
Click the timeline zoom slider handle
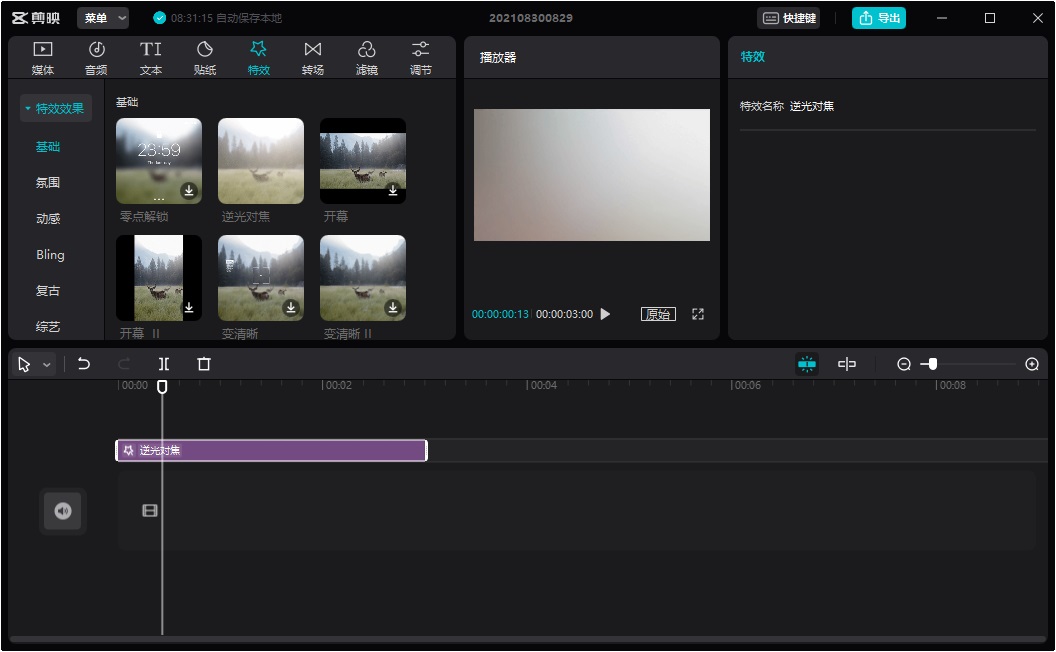click(x=933, y=364)
